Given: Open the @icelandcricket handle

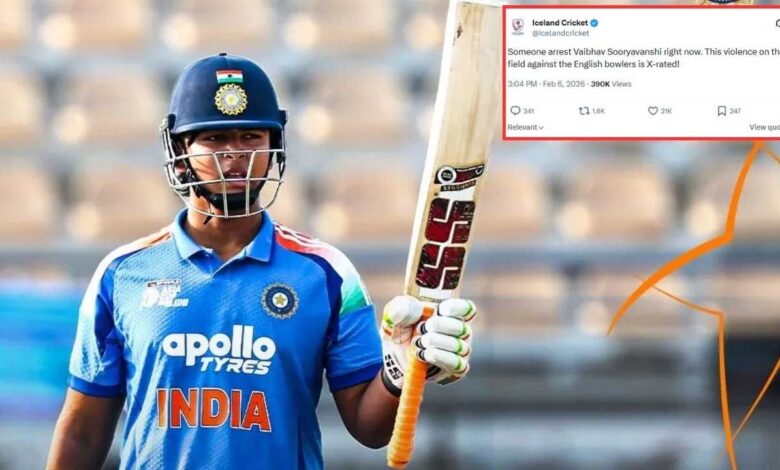Looking at the screenshot, I should 560,33.
